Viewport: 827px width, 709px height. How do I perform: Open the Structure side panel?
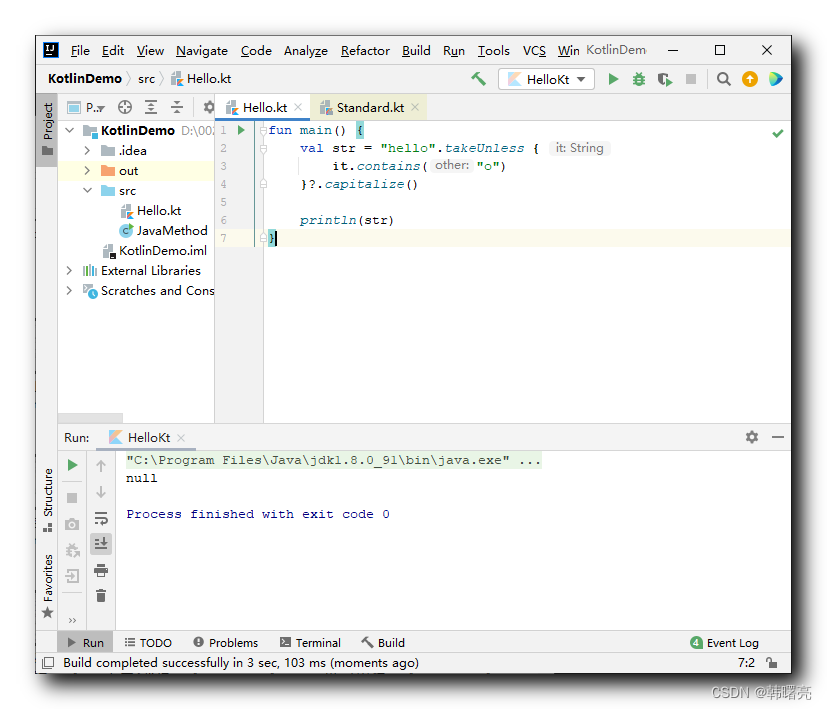[x=47, y=500]
